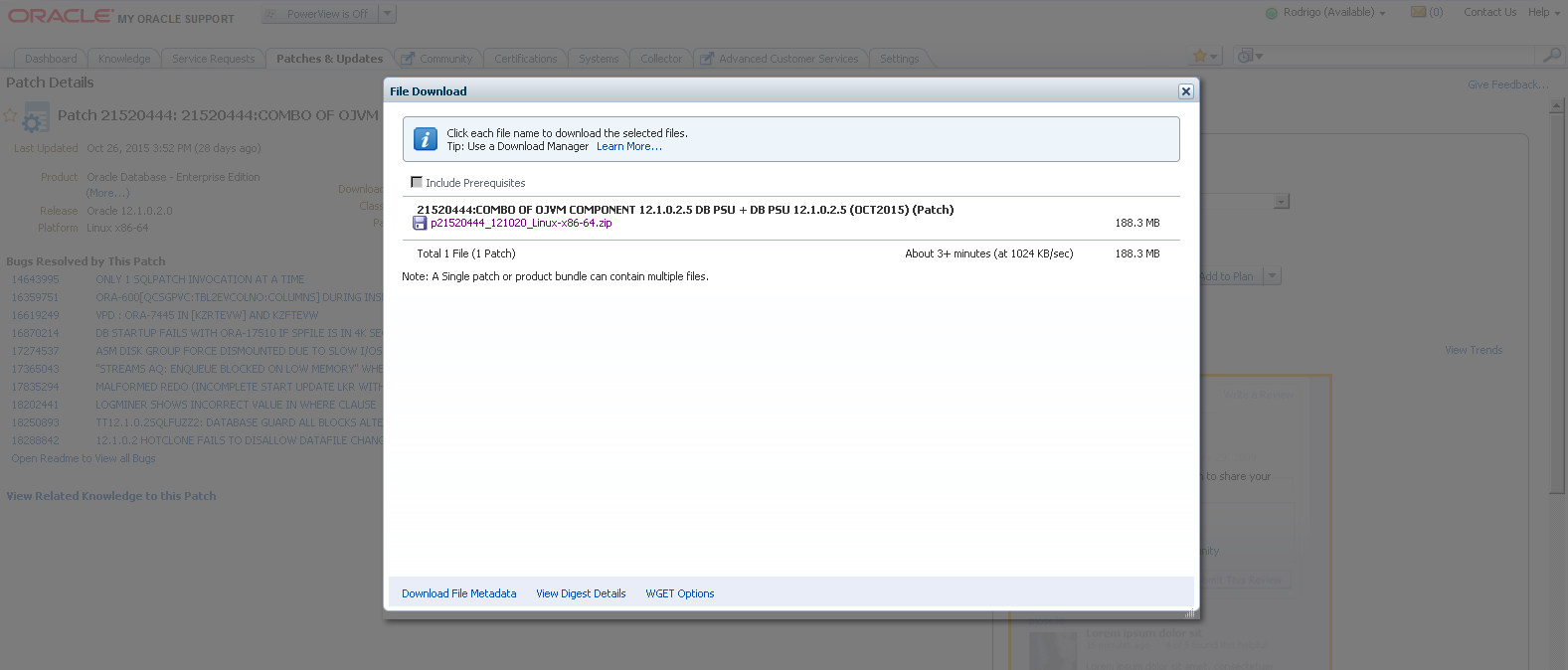Open bug 18288842 link
This screenshot has height=670, width=1568.
click(35, 440)
